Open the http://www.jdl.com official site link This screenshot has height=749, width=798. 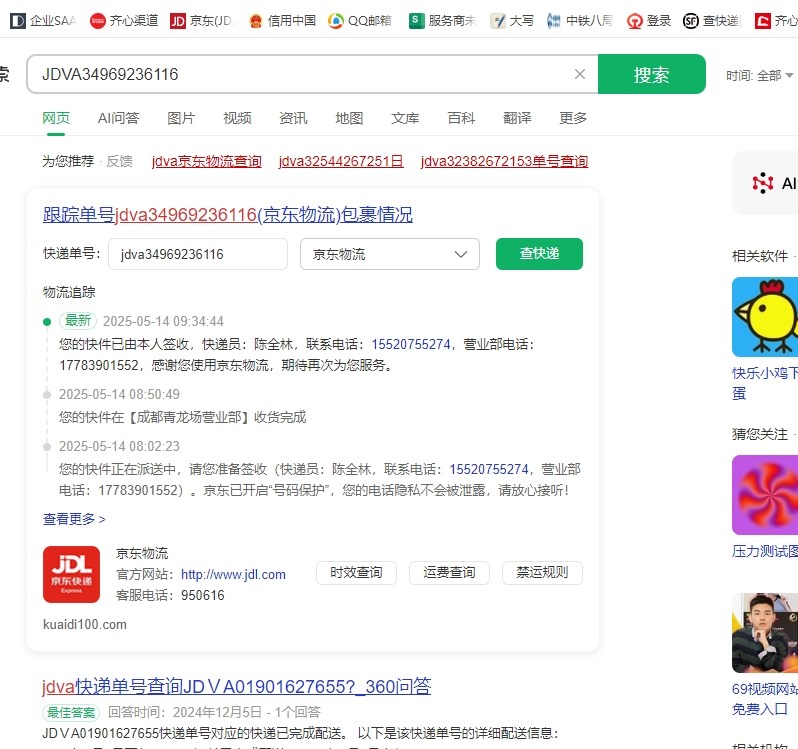pyautogui.click(x=233, y=574)
